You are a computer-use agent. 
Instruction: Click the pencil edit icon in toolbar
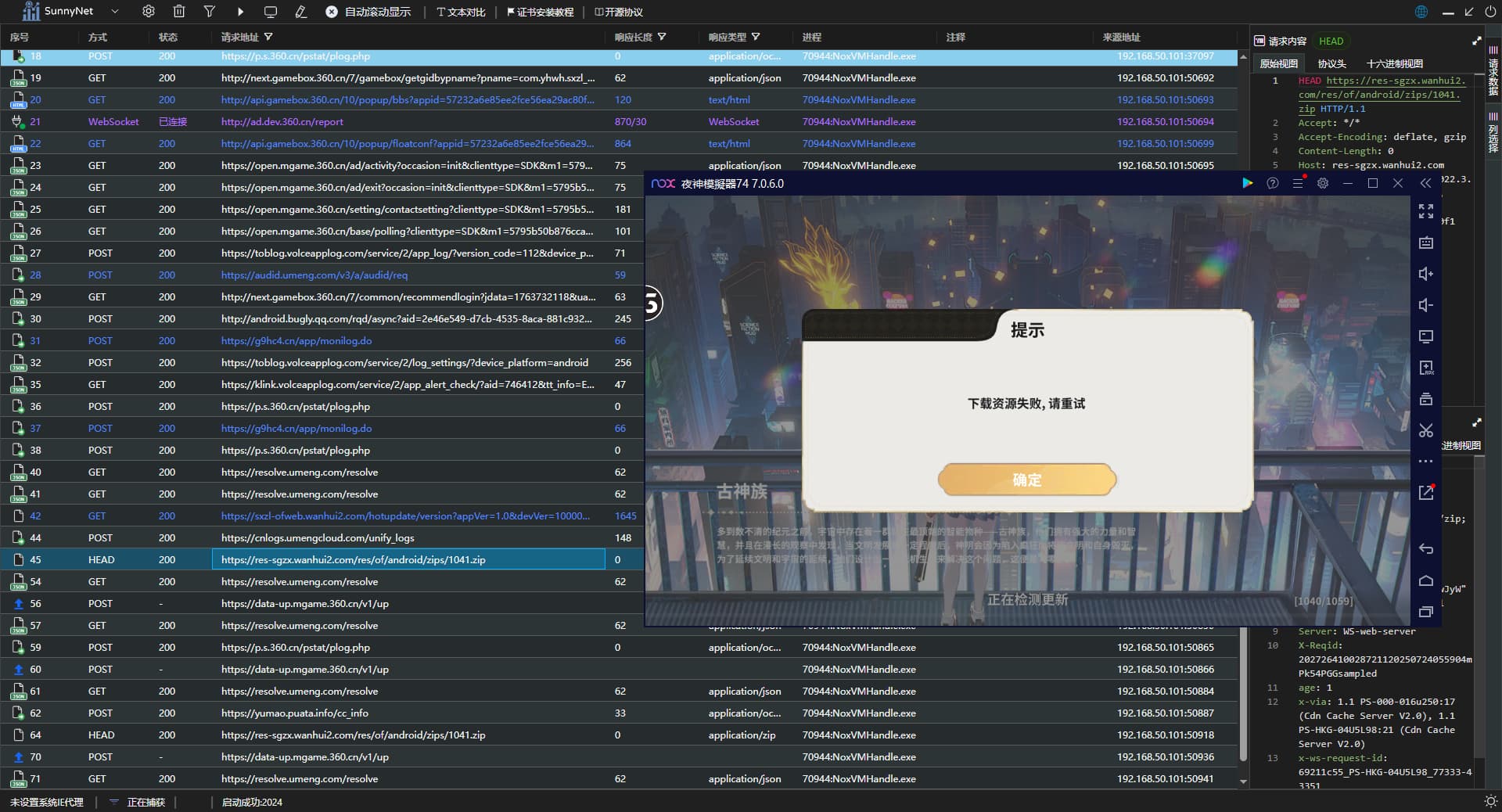click(301, 12)
